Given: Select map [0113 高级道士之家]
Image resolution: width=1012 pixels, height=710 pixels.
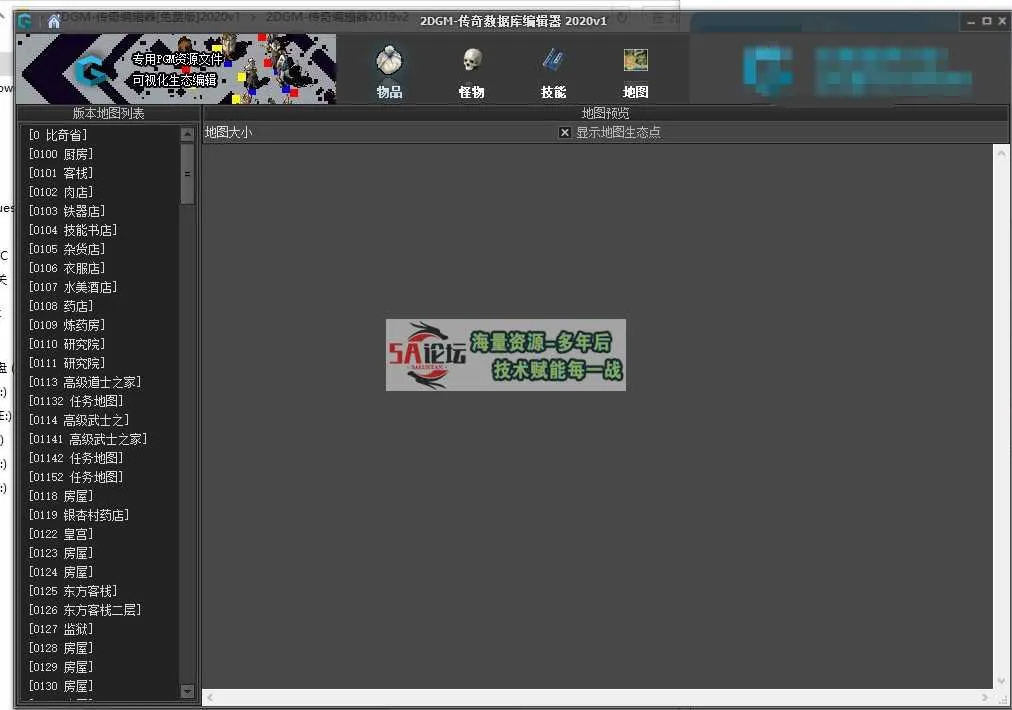Looking at the screenshot, I should point(85,382).
